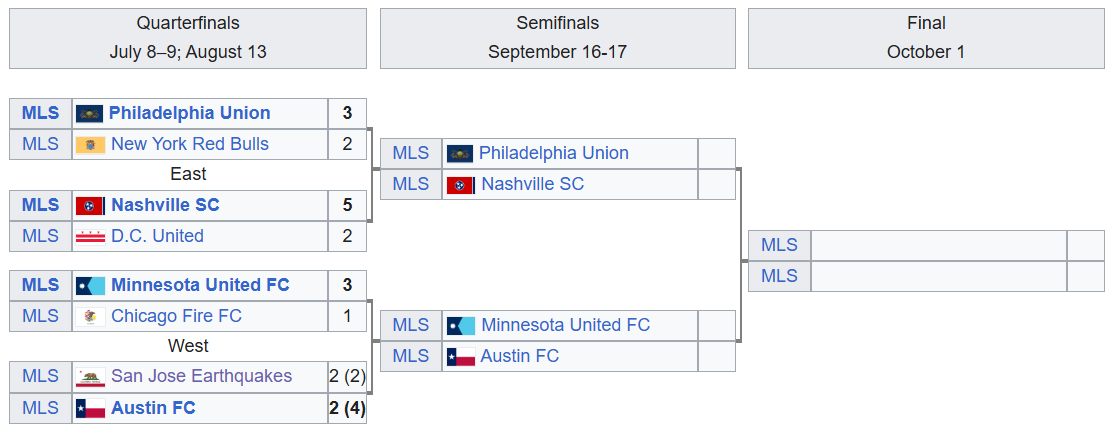Click the Texas flag in the semifinals column
This screenshot has width=1111, height=433.
tap(460, 356)
